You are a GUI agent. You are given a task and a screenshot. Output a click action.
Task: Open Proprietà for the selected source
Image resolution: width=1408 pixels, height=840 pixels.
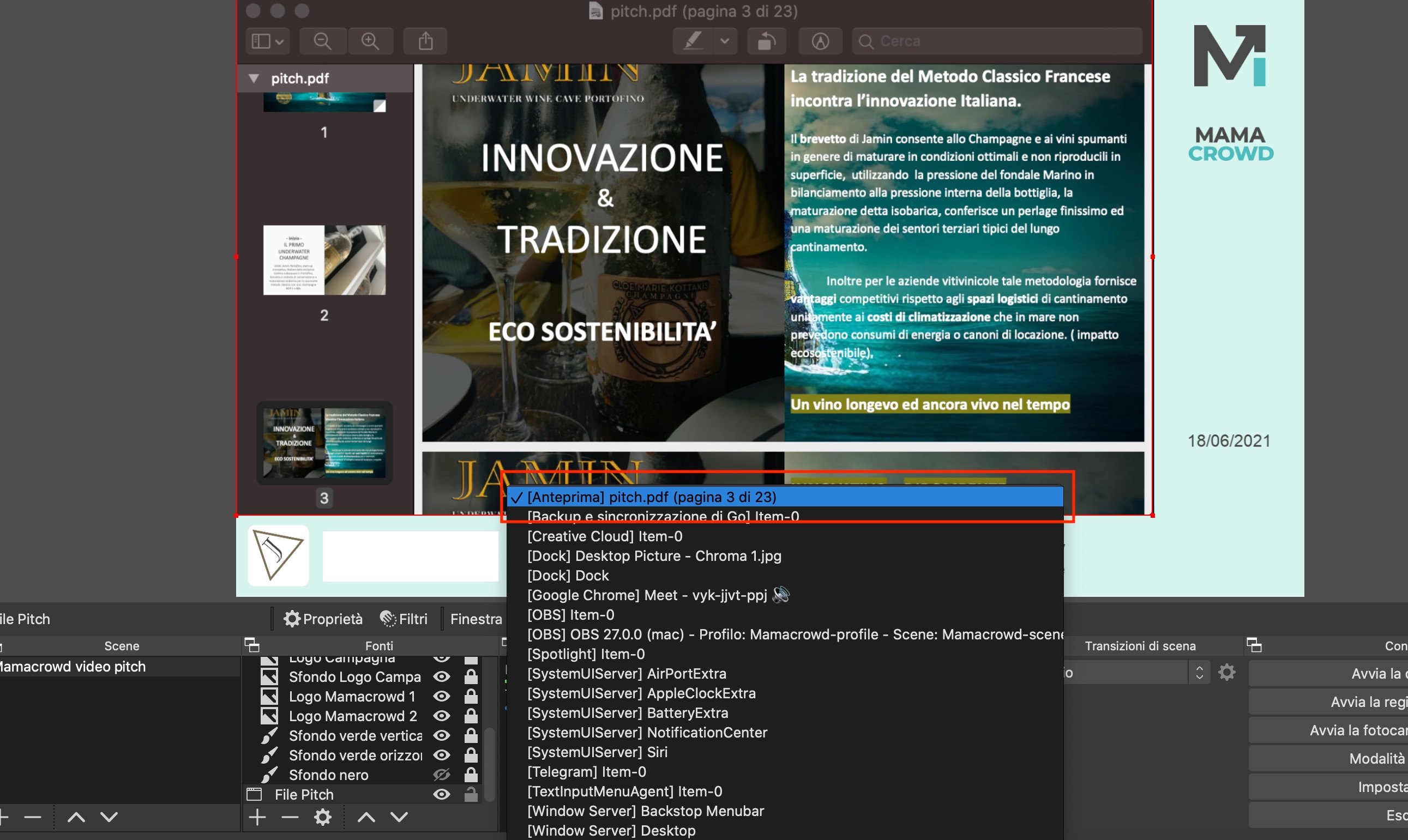323,619
